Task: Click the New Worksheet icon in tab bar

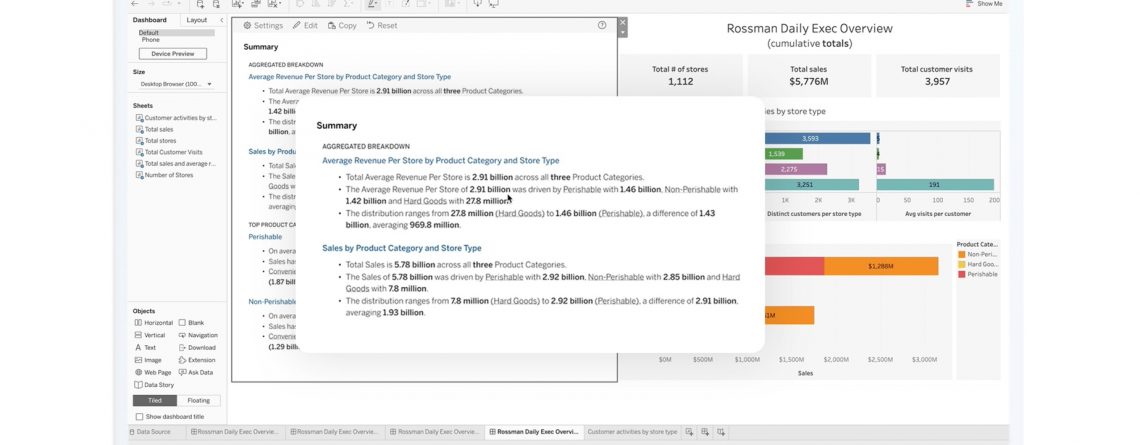Action: [x=689, y=432]
